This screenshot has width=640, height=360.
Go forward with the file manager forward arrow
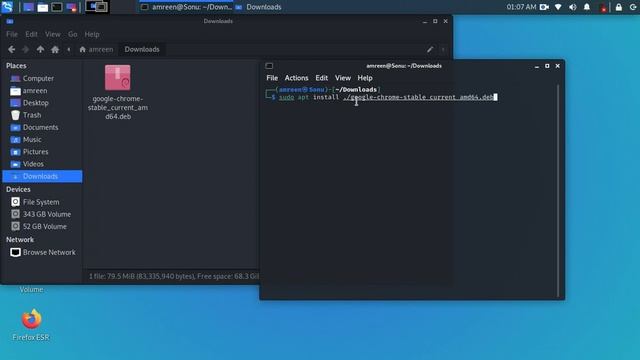pos(26,49)
